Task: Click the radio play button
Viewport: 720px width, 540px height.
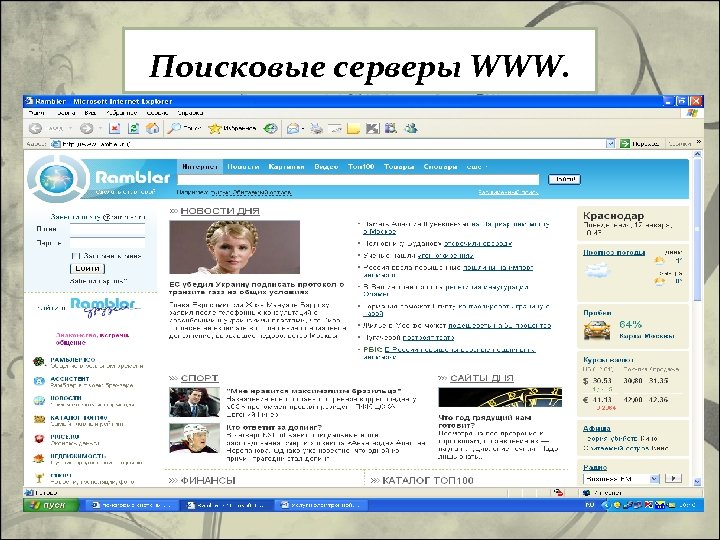Action: [x=673, y=478]
